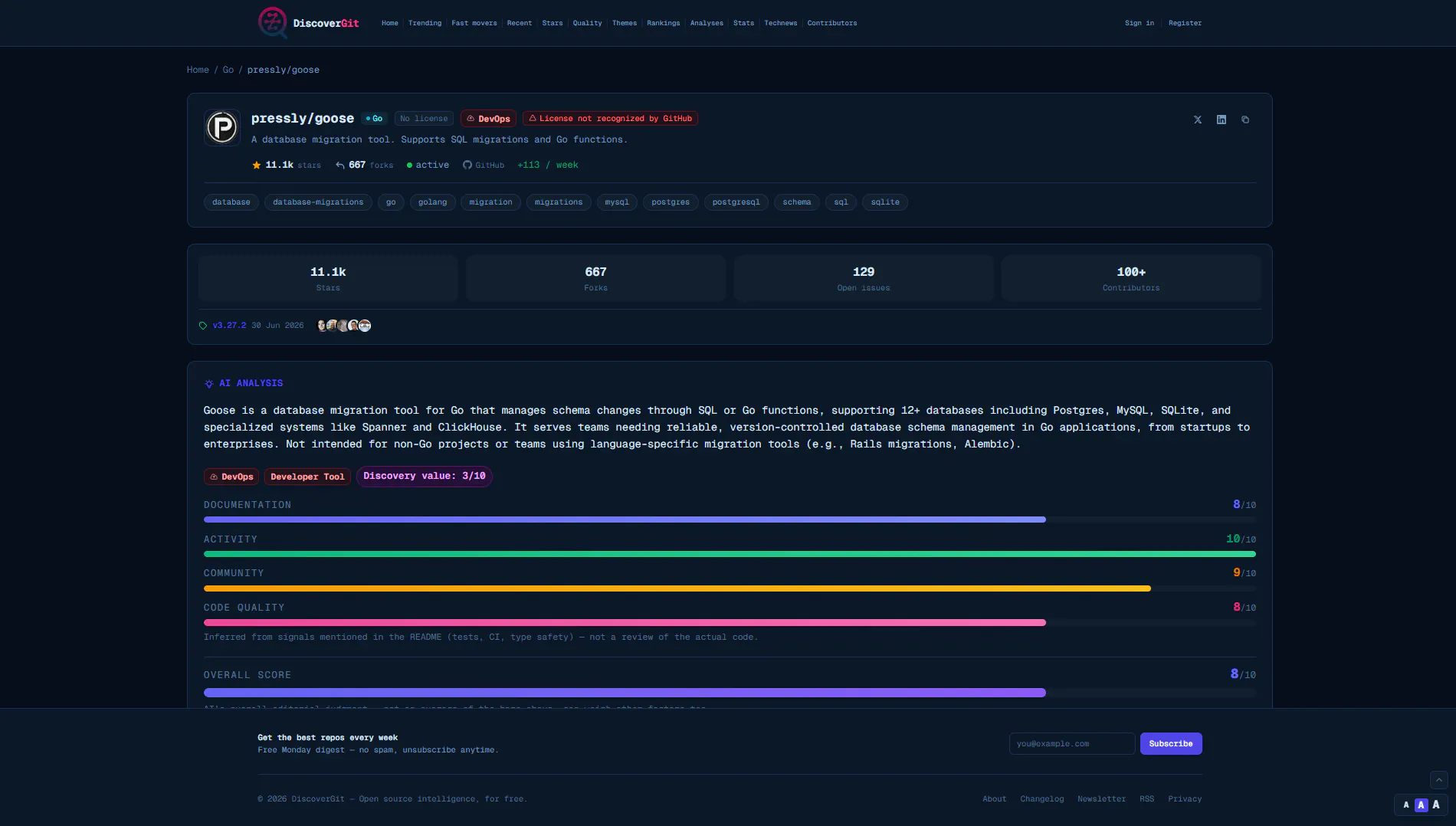This screenshot has height=826, width=1456.
Task: Share the repo on X (Twitter)
Action: pos(1198,120)
